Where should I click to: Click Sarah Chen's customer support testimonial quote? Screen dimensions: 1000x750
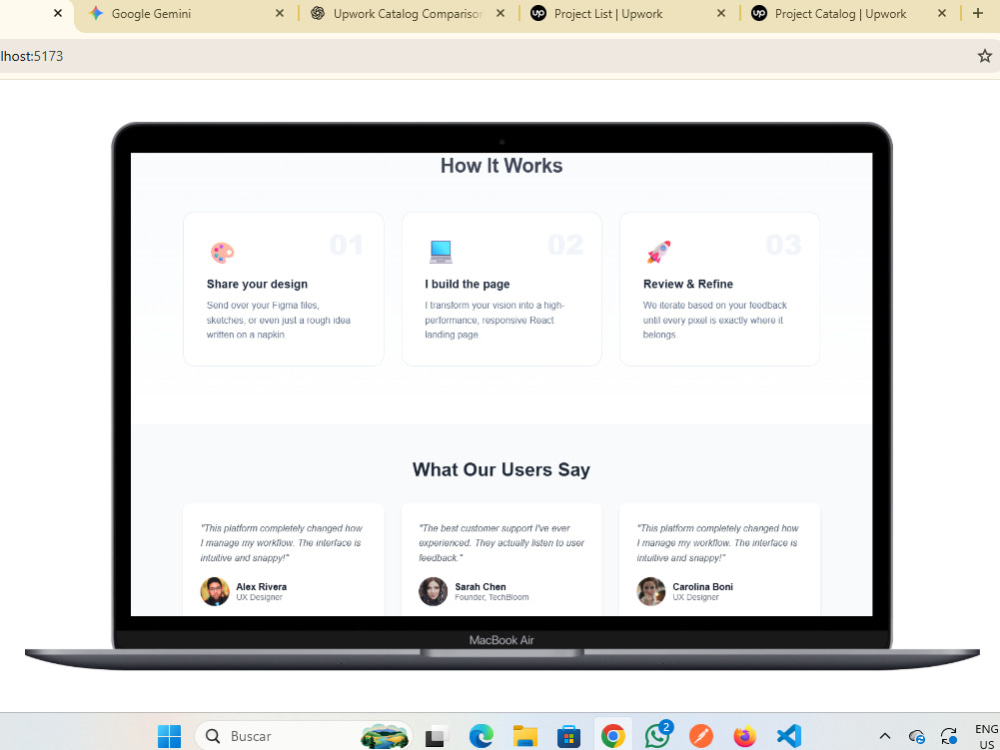pyautogui.click(x=501, y=543)
